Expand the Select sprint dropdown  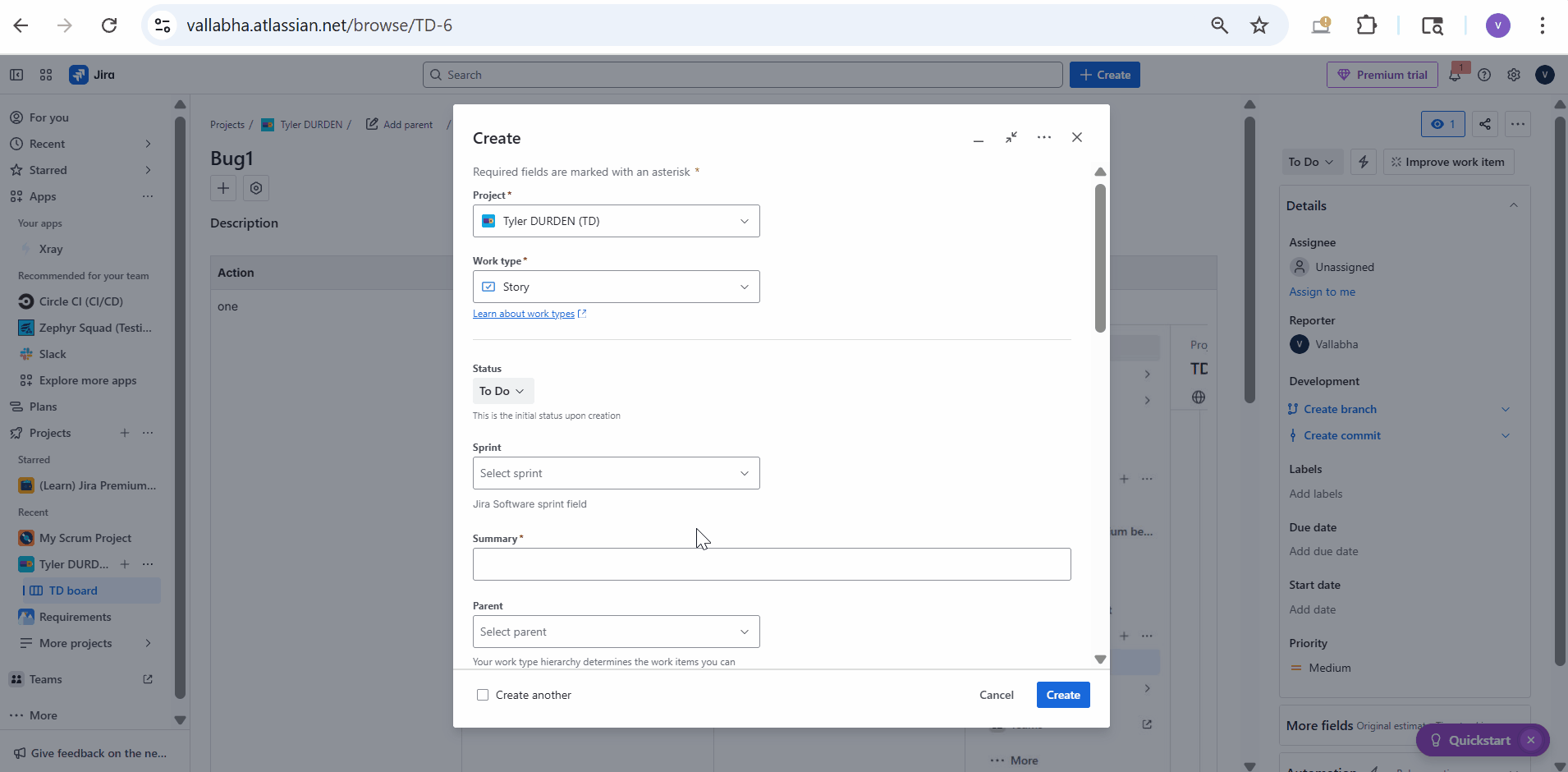[x=616, y=473]
